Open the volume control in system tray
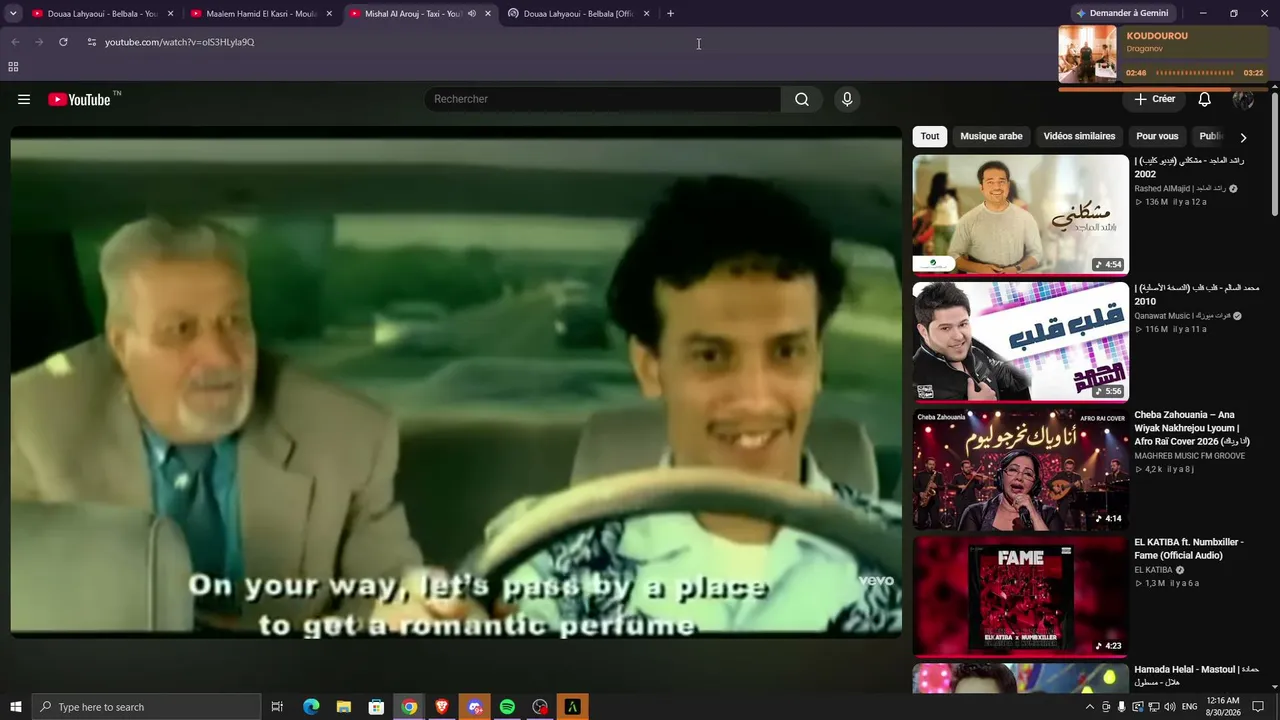The height and width of the screenshot is (720, 1280). 1169,707
